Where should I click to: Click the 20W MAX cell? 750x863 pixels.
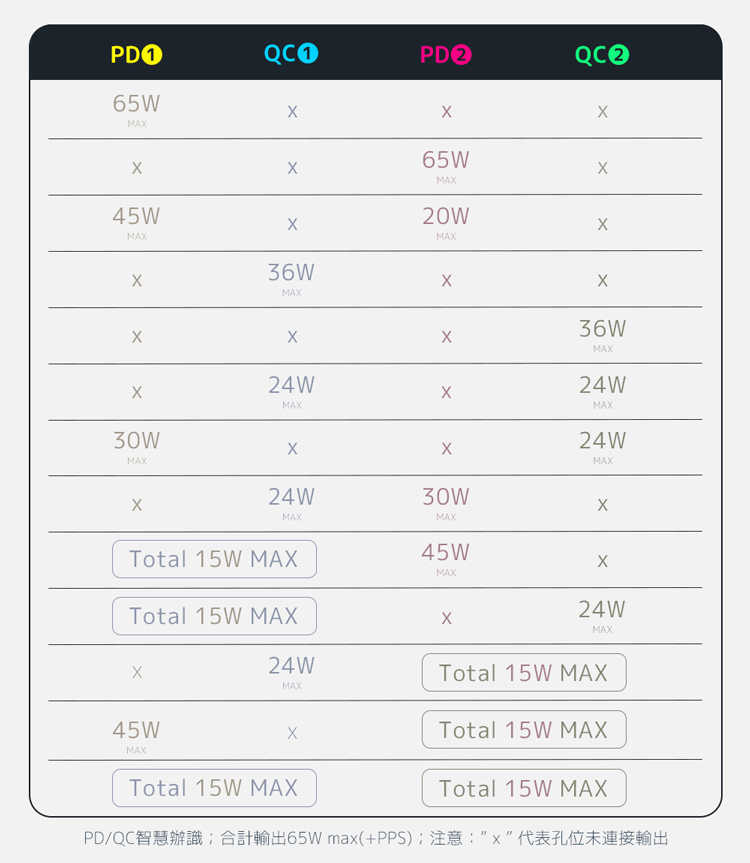pyautogui.click(x=446, y=221)
